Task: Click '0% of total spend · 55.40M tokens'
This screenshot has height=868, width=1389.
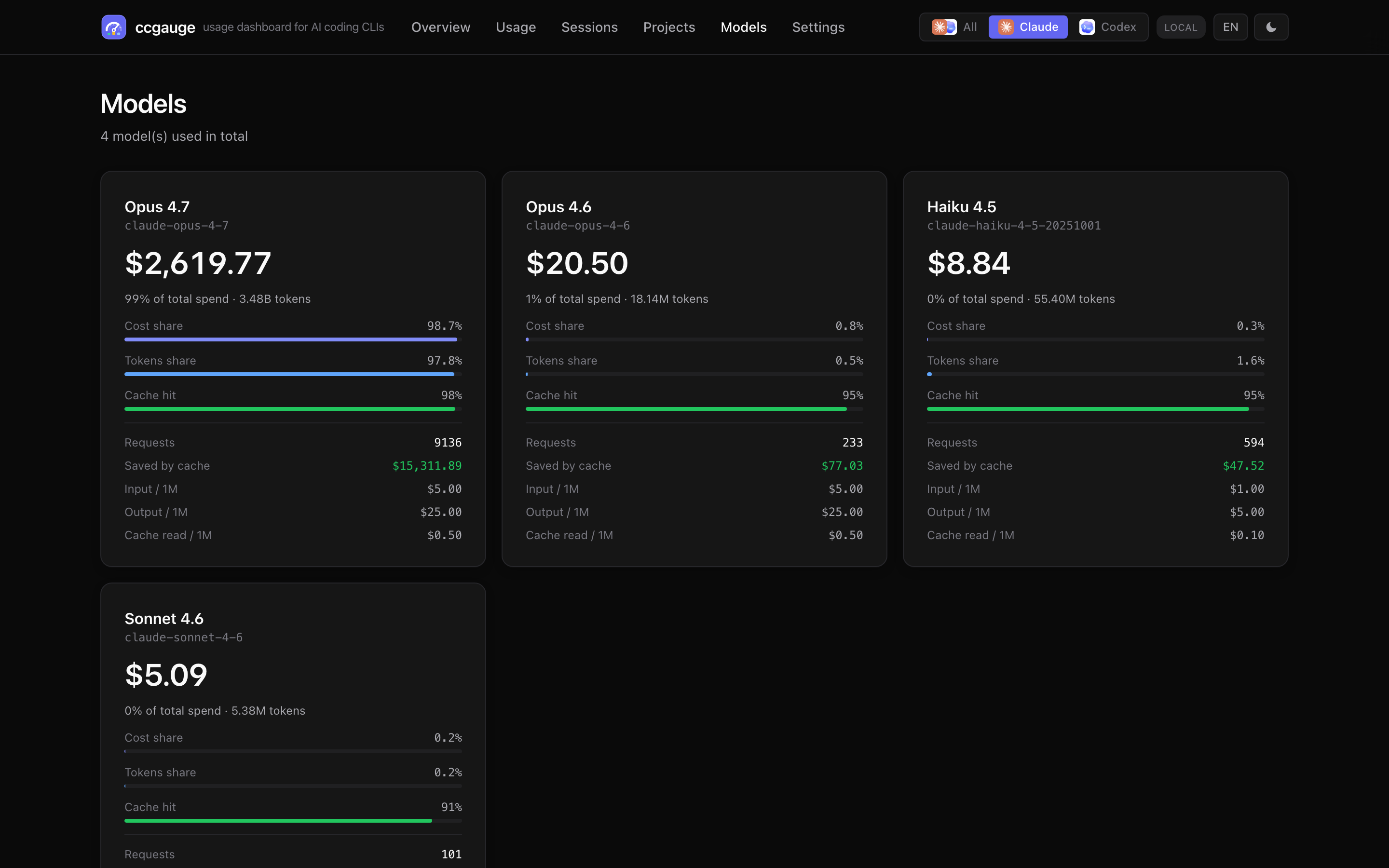Action: click(1021, 299)
